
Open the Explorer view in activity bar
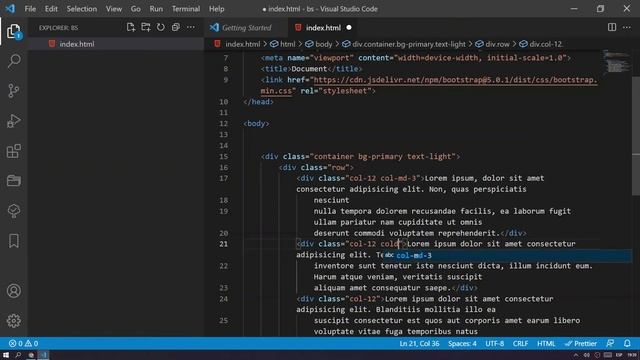[13, 31]
